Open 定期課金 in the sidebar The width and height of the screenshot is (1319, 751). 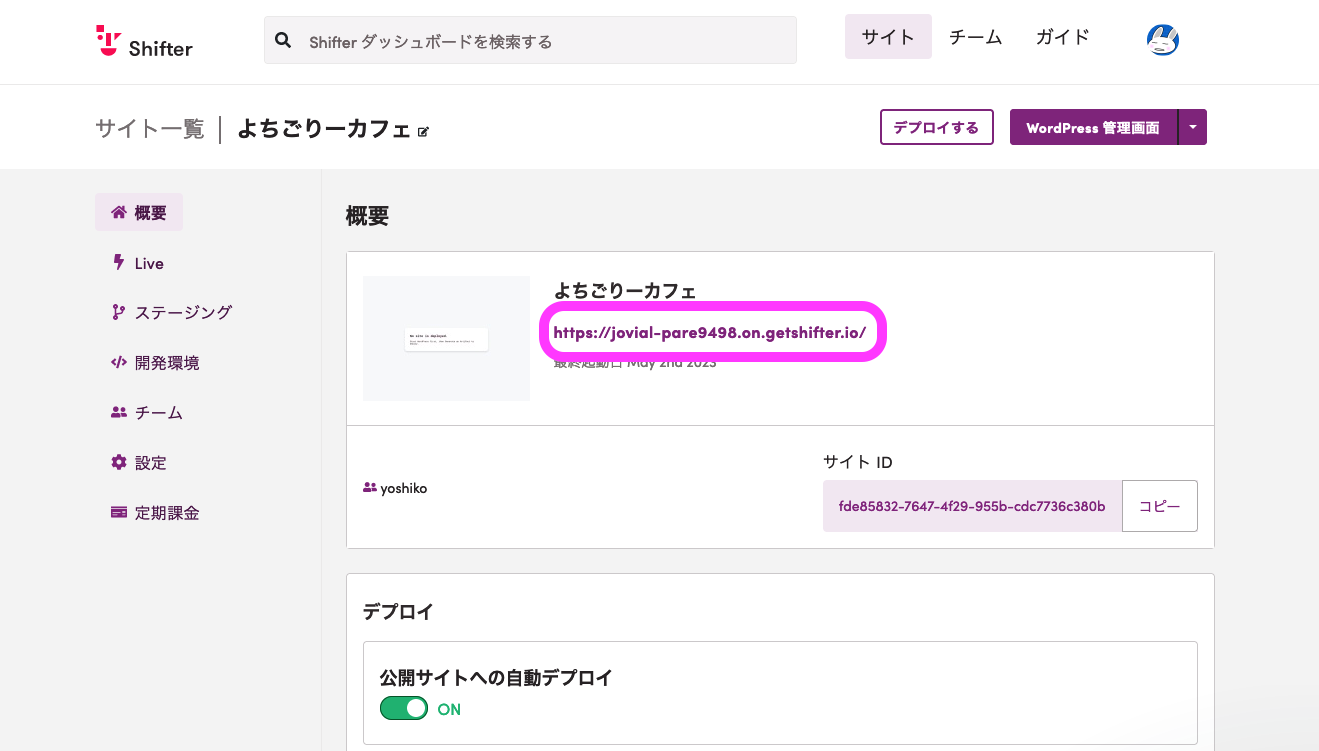click(x=155, y=512)
